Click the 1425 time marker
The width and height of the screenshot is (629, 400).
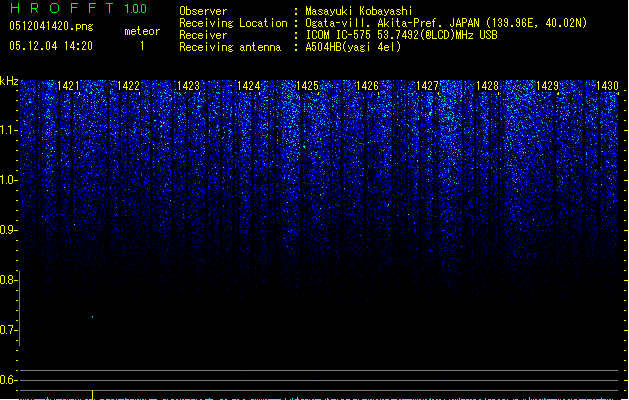coord(307,86)
